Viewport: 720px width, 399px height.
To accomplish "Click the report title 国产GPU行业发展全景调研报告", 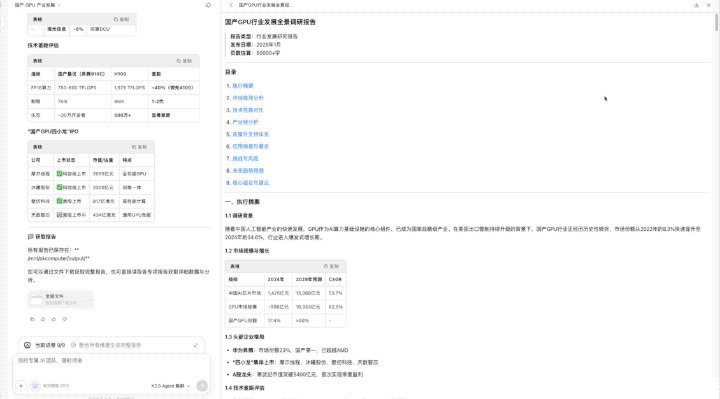I will [x=270, y=22].
